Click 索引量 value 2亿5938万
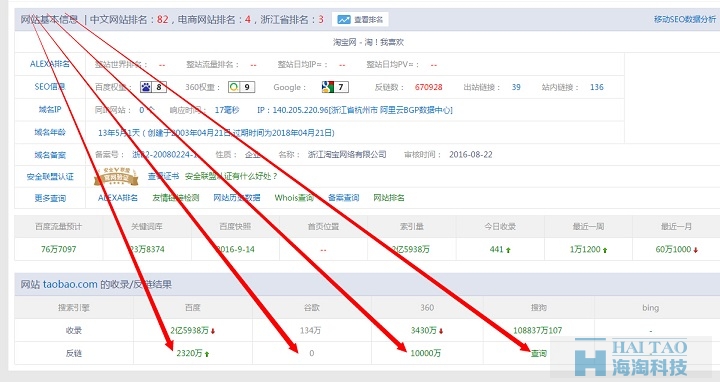This screenshot has width=720, height=382. pos(411,249)
